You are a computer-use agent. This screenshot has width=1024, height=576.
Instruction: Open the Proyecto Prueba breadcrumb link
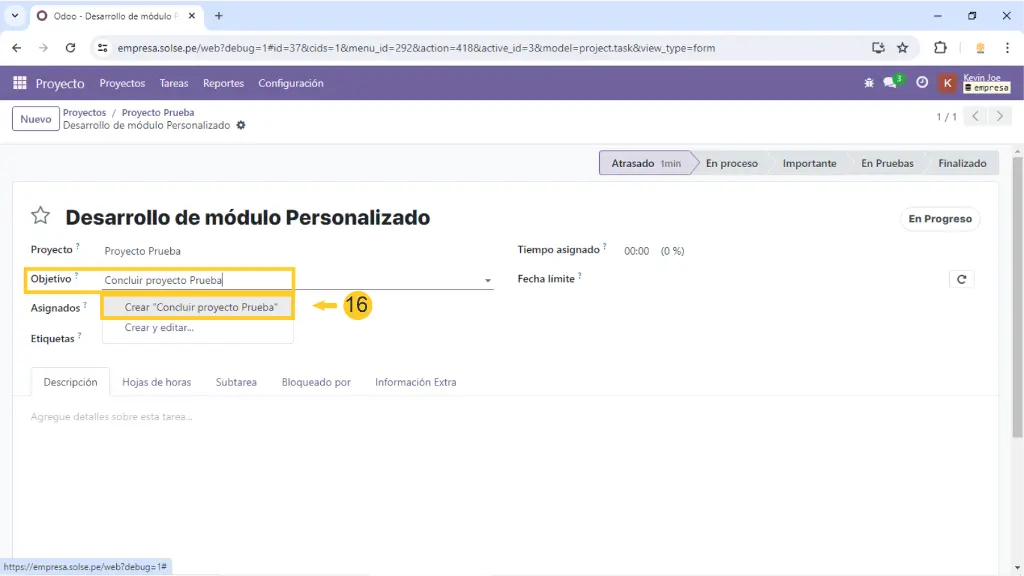[x=158, y=113]
